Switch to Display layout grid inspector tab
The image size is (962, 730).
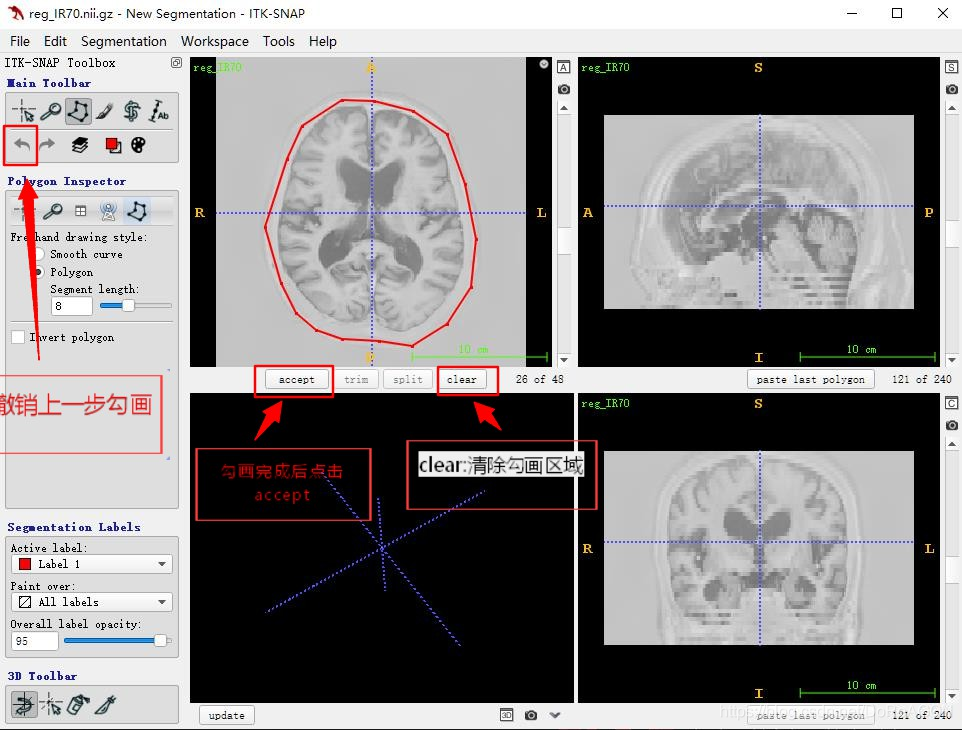pyautogui.click(x=80, y=212)
